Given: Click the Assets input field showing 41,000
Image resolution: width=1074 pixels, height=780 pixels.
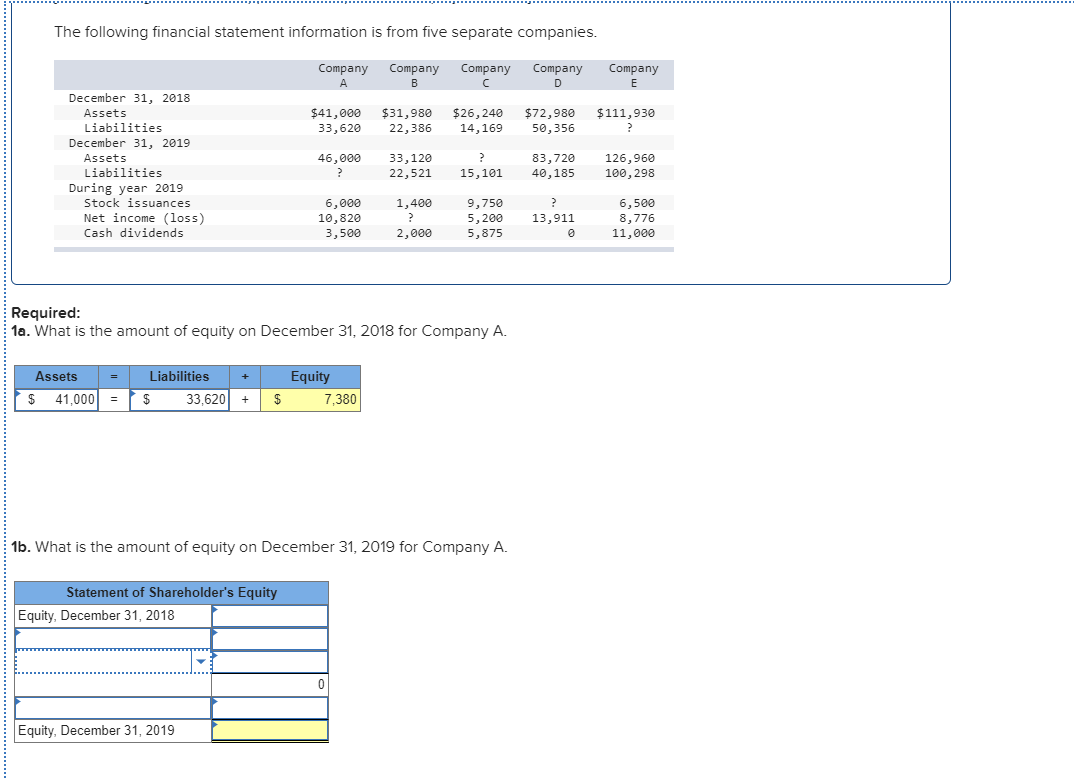Looking at the screenshot, I should 56,399.
